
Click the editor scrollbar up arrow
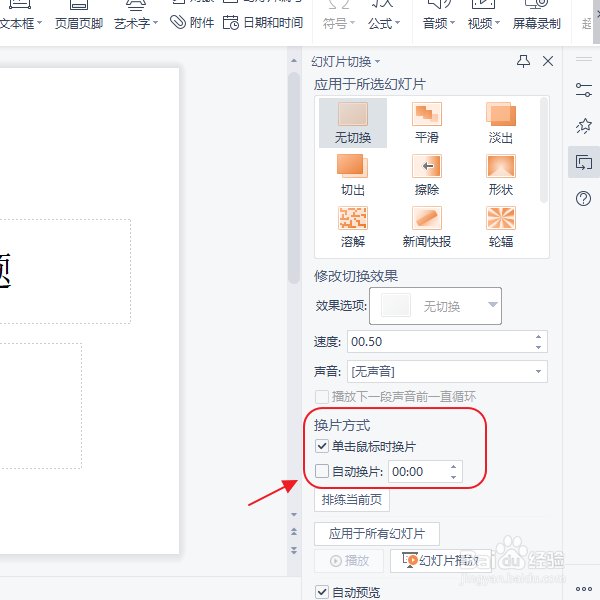coord(294,60)
